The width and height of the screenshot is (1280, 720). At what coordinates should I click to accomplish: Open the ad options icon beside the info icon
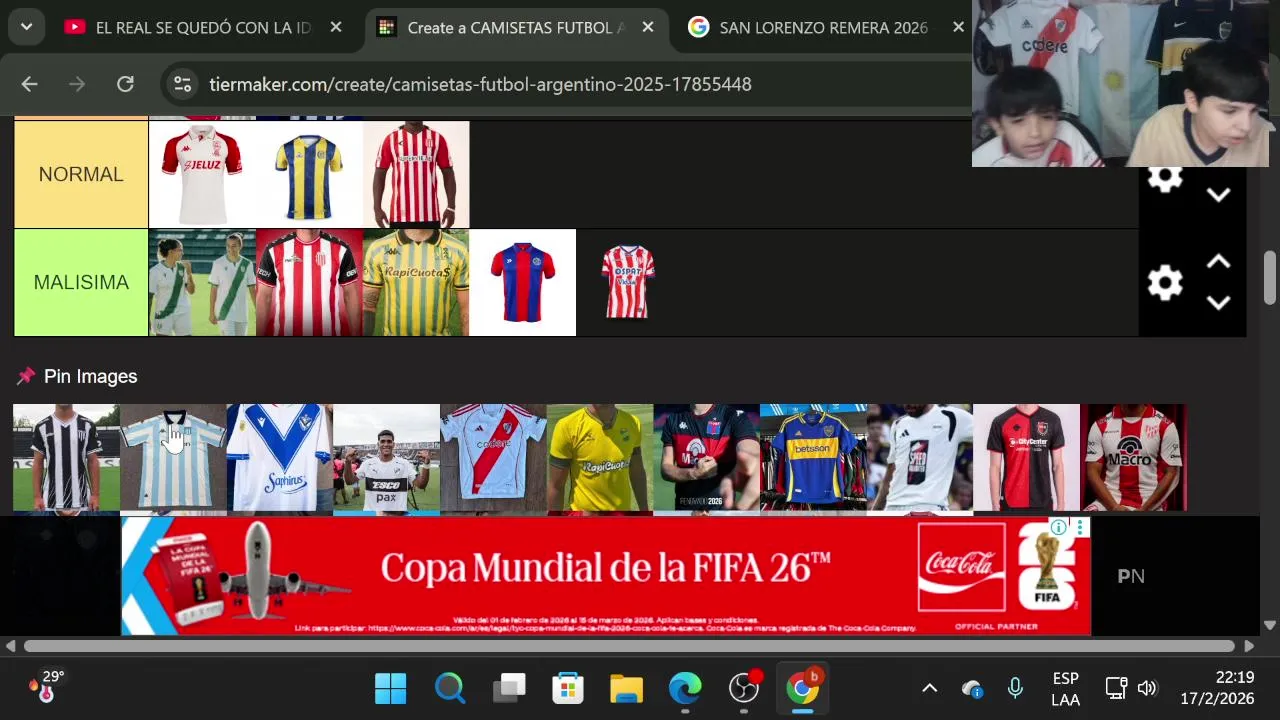click(1080, 527)
